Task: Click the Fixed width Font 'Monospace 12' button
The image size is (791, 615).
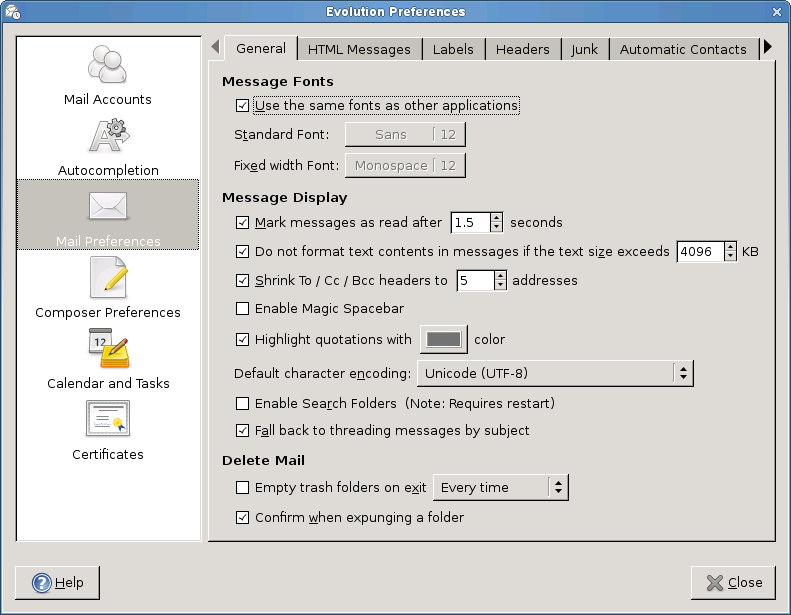Action: pyautogui.click(x=405, y=165)
